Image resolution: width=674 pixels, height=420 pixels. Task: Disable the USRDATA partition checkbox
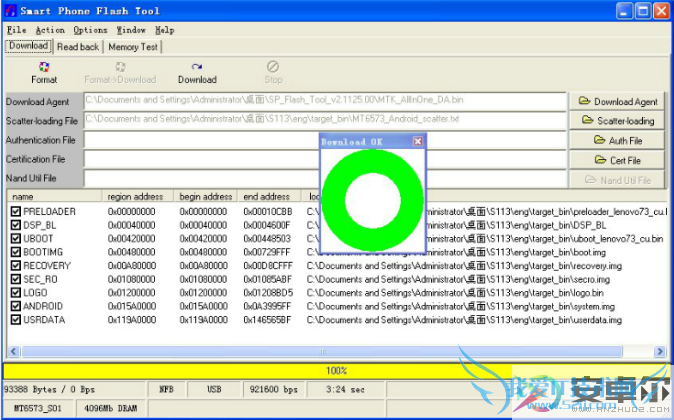click(15, 320)
